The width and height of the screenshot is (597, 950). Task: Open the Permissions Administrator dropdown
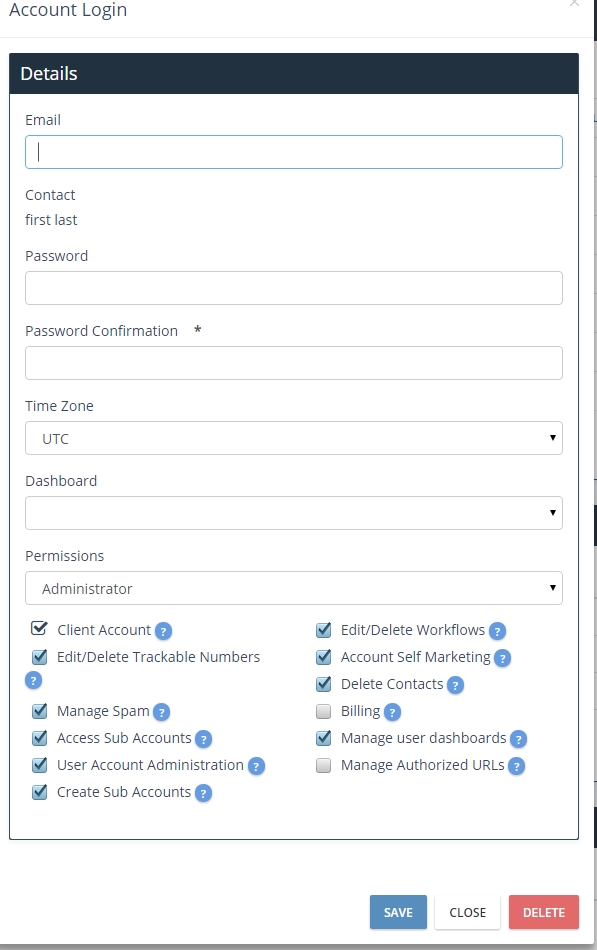coord(294,588)
